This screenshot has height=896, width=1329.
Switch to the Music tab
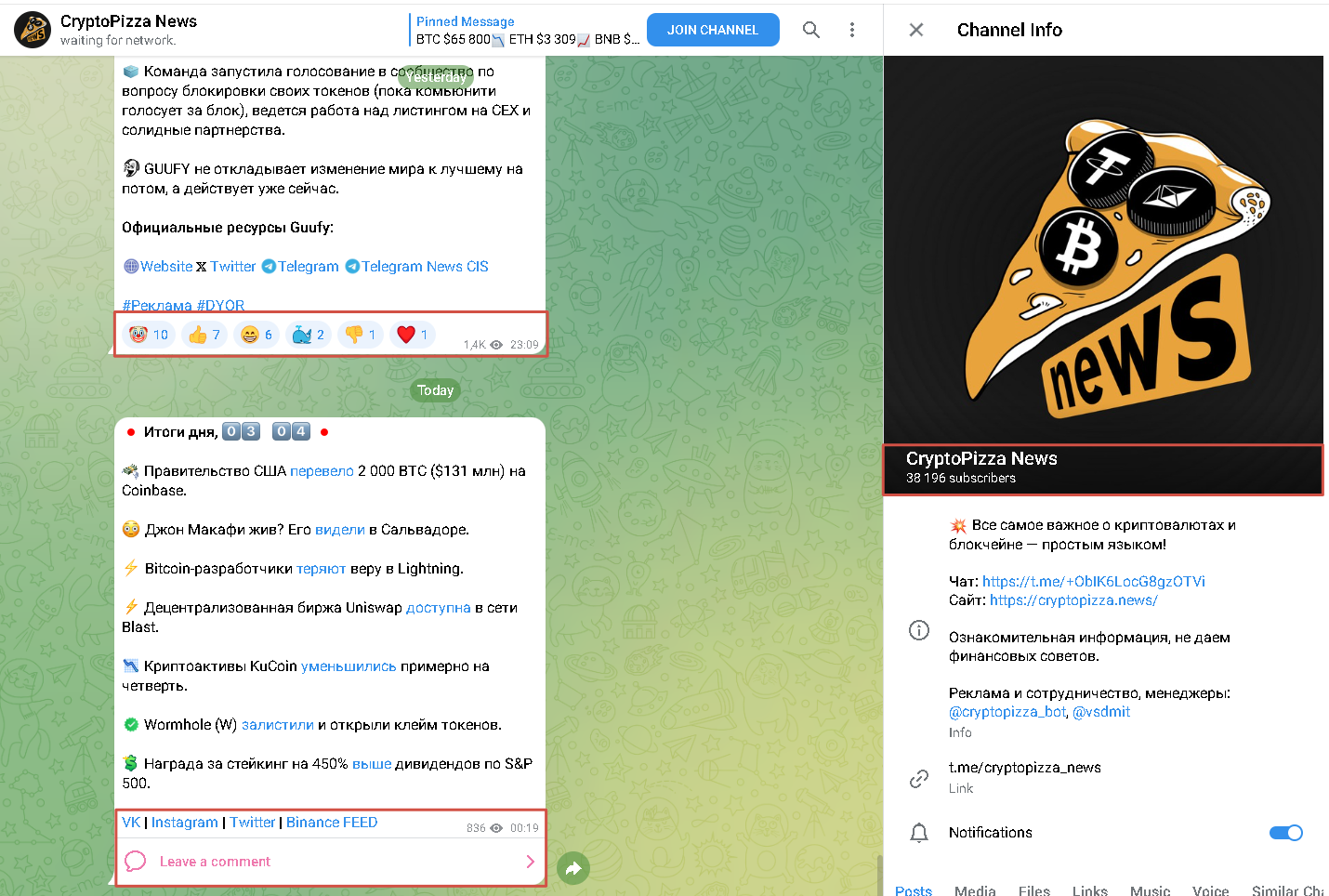point(1151,889)
